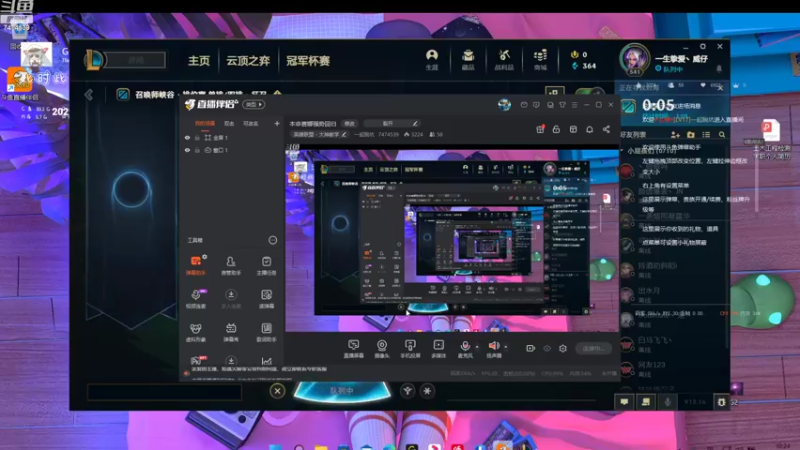The image size is (800, 450).
Task: Open the 商城 store icon
Action: click(x=540, y=59)
